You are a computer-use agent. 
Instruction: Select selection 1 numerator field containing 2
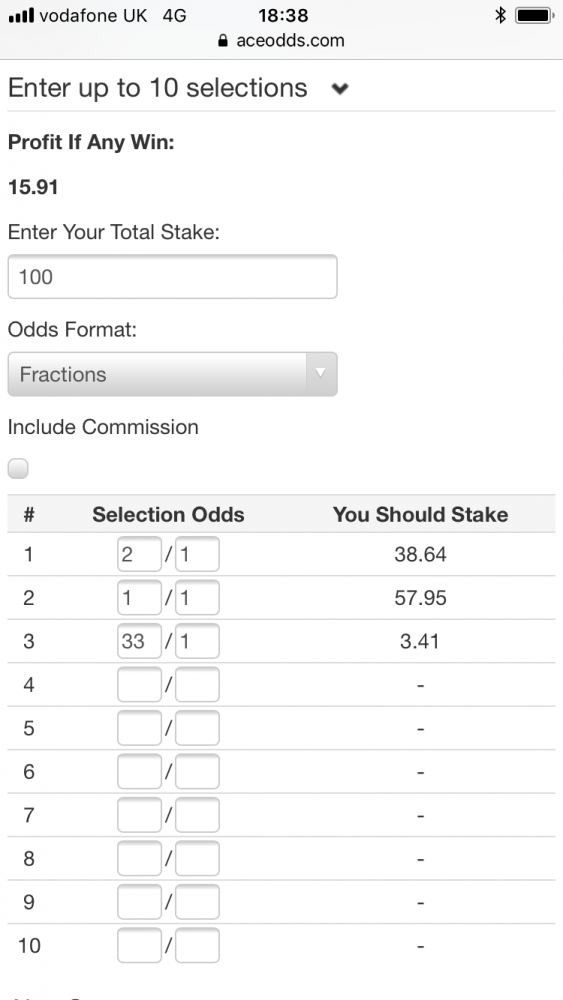139,554
